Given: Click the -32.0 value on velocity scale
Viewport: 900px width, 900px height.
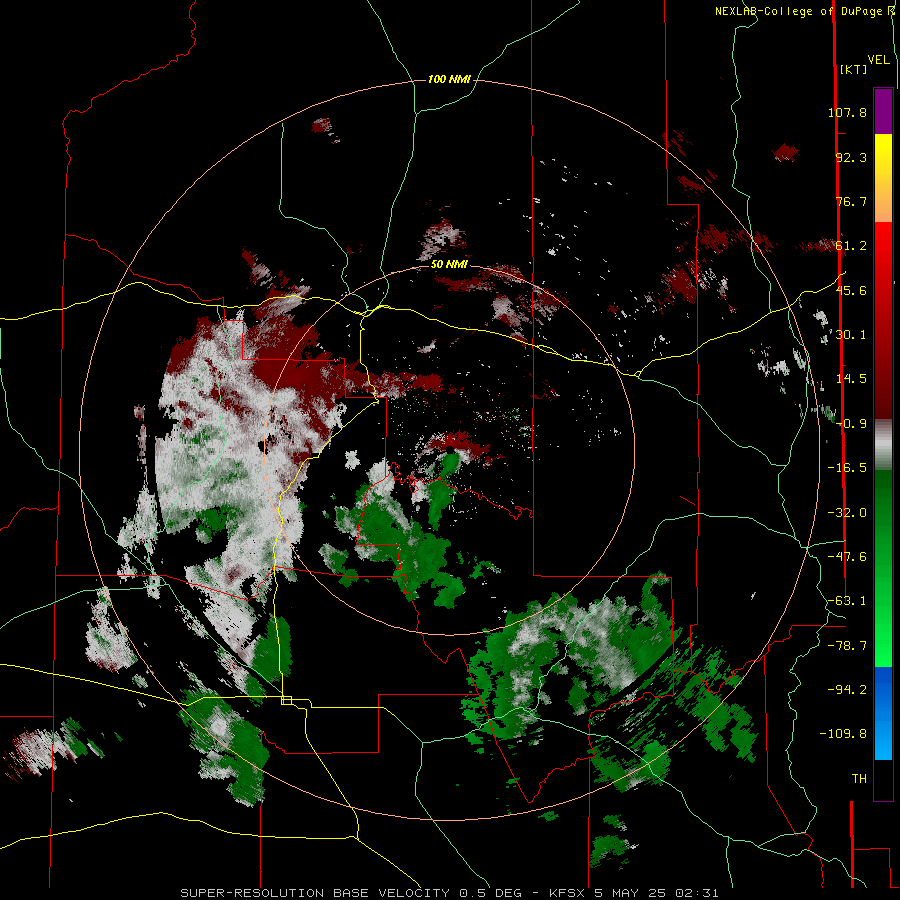Looking at the screenshot, I should 847,513.
